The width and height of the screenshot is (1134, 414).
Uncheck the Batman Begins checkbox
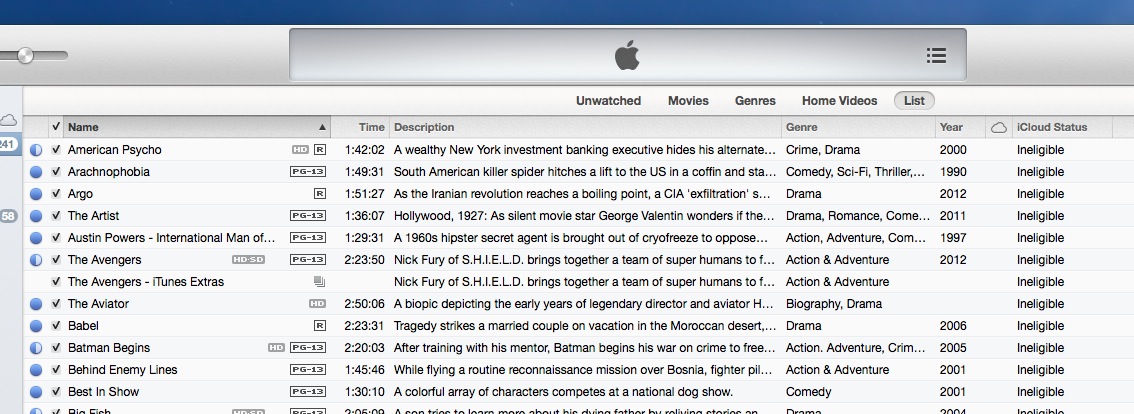click(56, 348)
